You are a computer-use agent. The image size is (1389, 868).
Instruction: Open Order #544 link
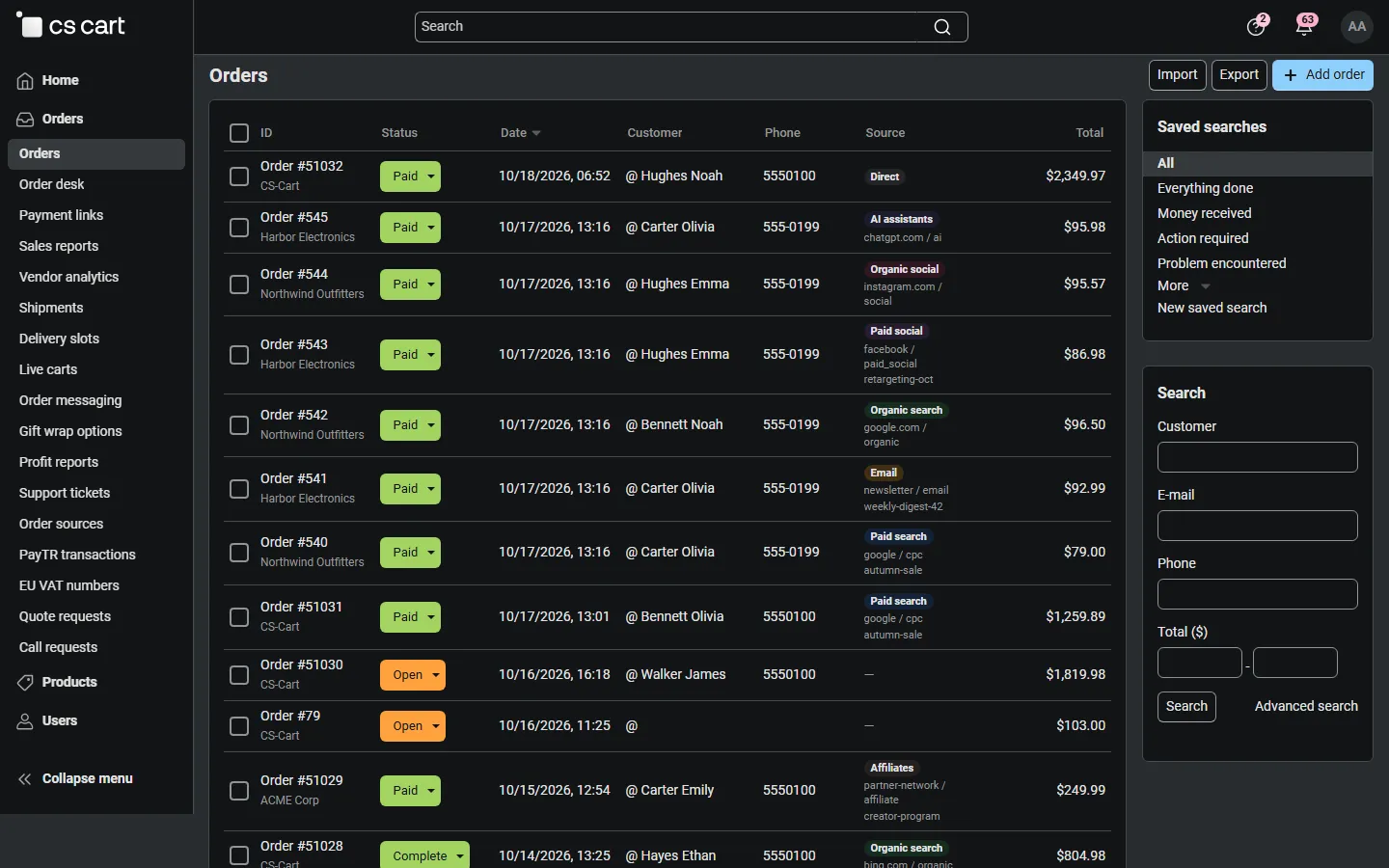point(294,275)
